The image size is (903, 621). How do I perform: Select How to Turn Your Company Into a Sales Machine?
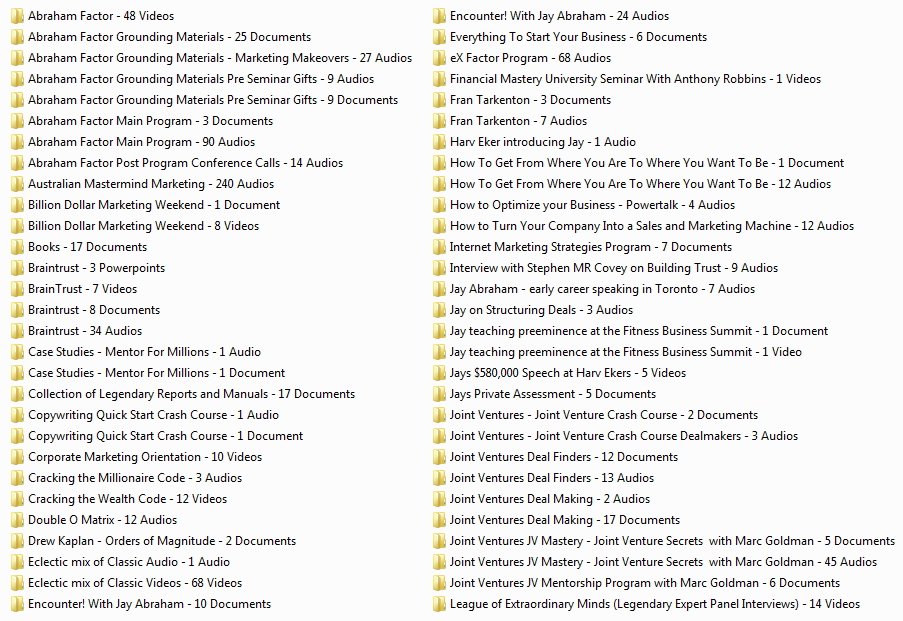click(x=652, y=226)
